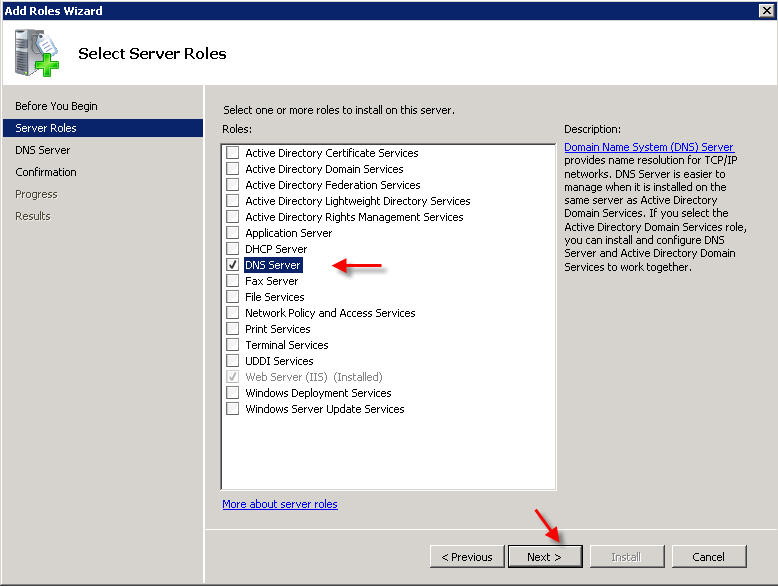Select the File Services role label
The height and width of the screenshot is (586, 778).
pos(274,297)
